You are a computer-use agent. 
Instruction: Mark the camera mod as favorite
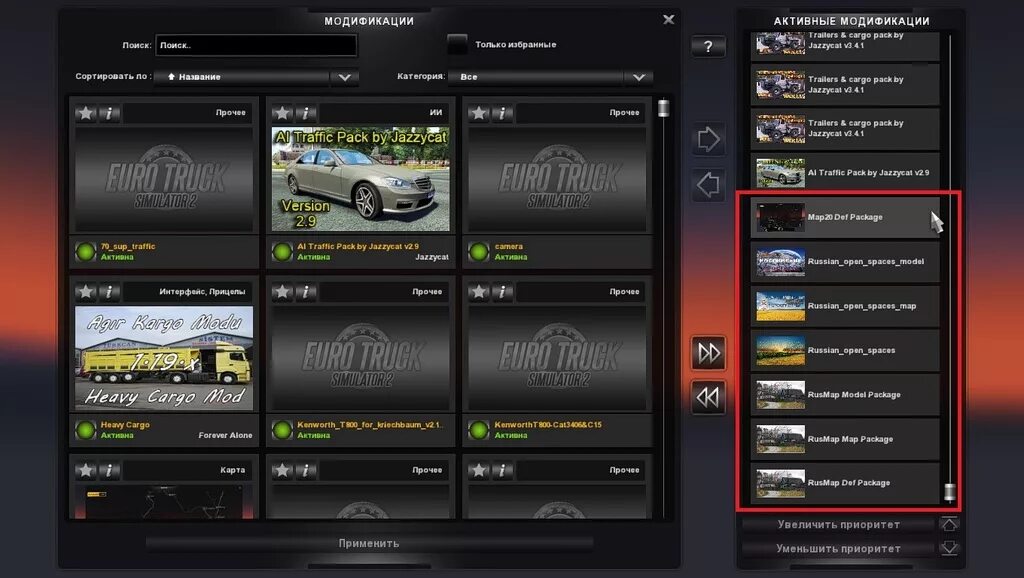coord(479,113)
